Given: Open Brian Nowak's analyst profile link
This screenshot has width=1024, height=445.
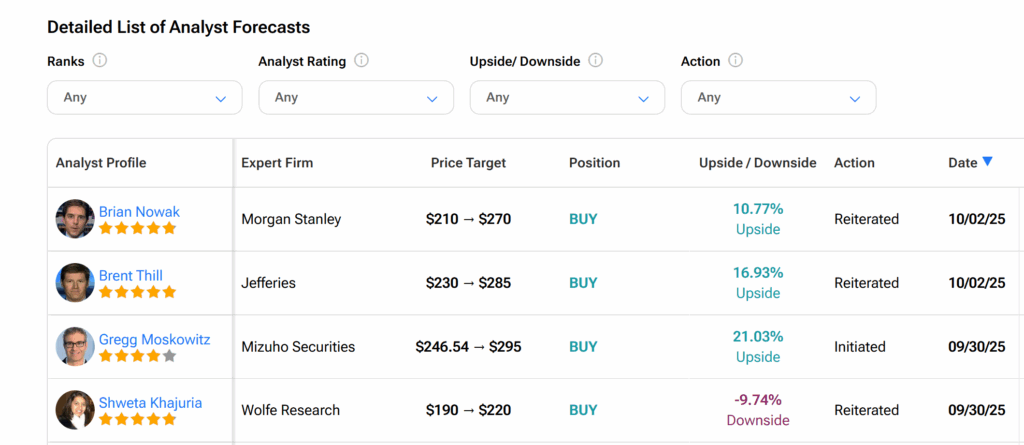Looking at the screenshot, I should [139, 212].
